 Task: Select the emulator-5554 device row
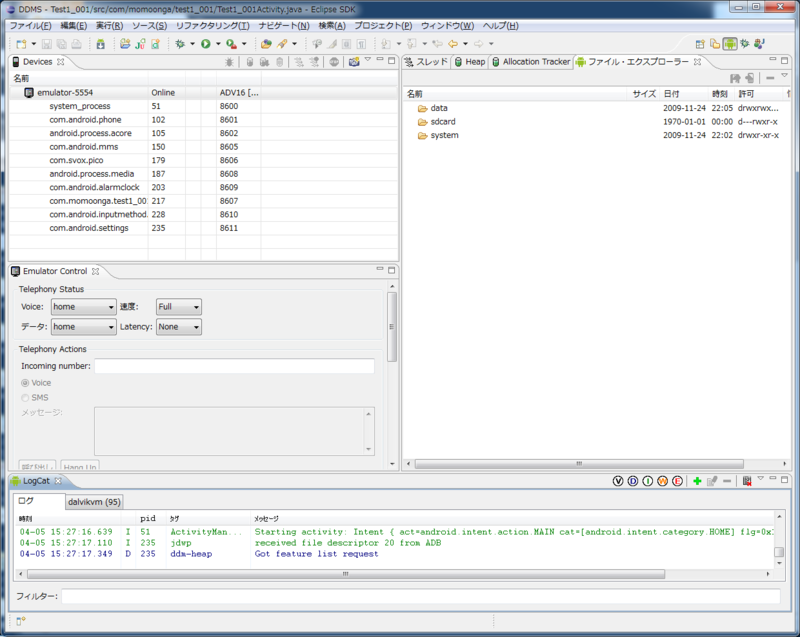coord(203,93)
